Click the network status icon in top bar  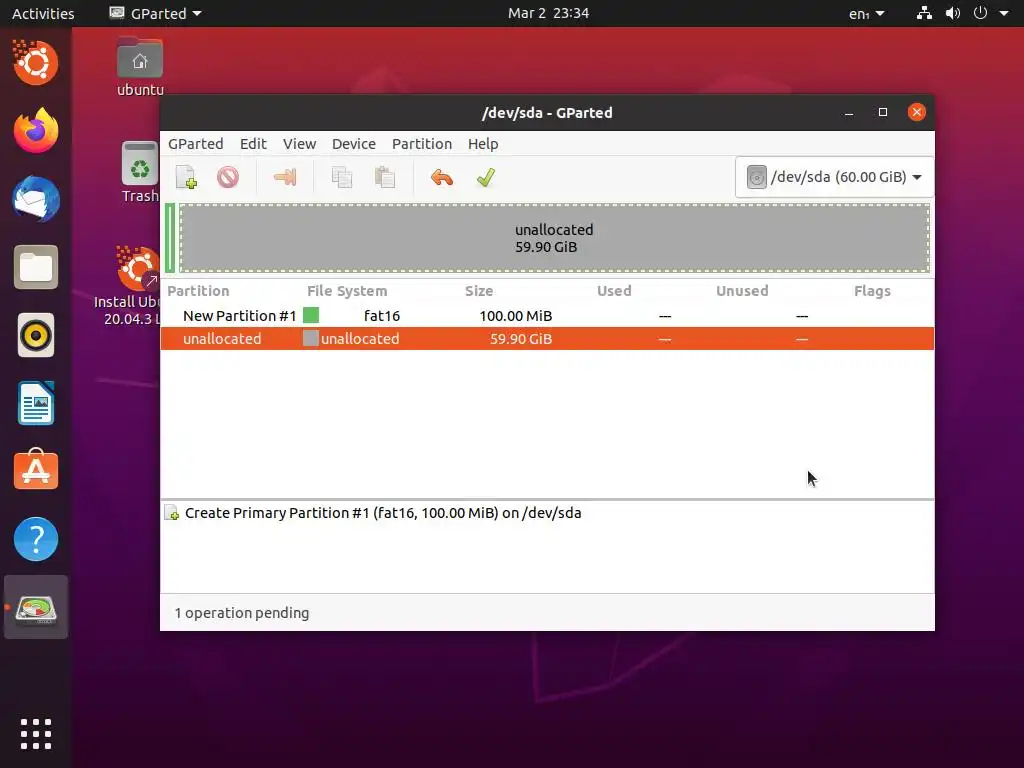tap(924, 13)
